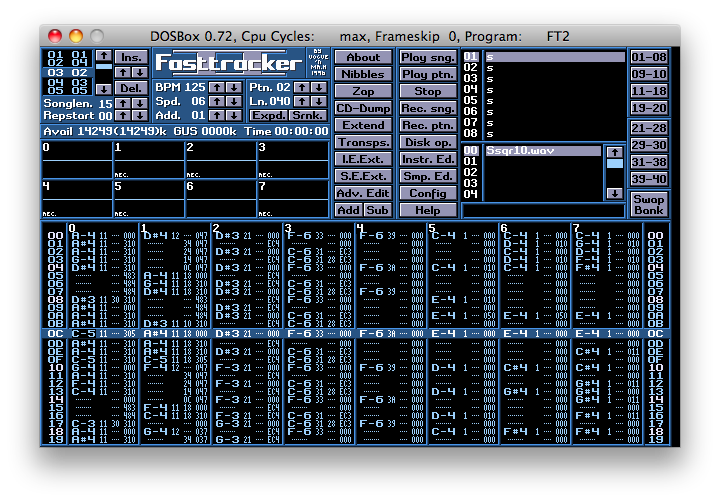This screenshot has width=720, height=502.
Task: Open the Adv. Edit panel
Action: point(363,193)
